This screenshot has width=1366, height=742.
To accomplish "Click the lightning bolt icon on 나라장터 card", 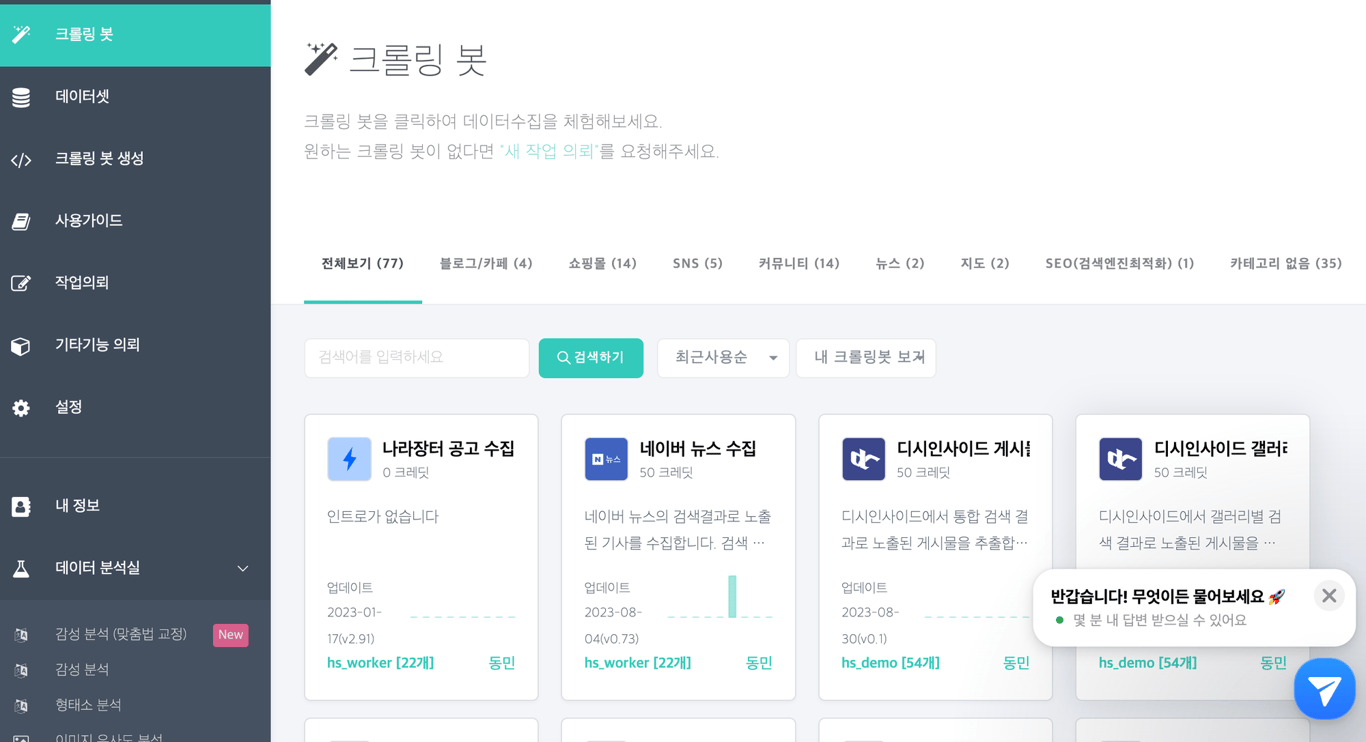I will click(349, 459).
